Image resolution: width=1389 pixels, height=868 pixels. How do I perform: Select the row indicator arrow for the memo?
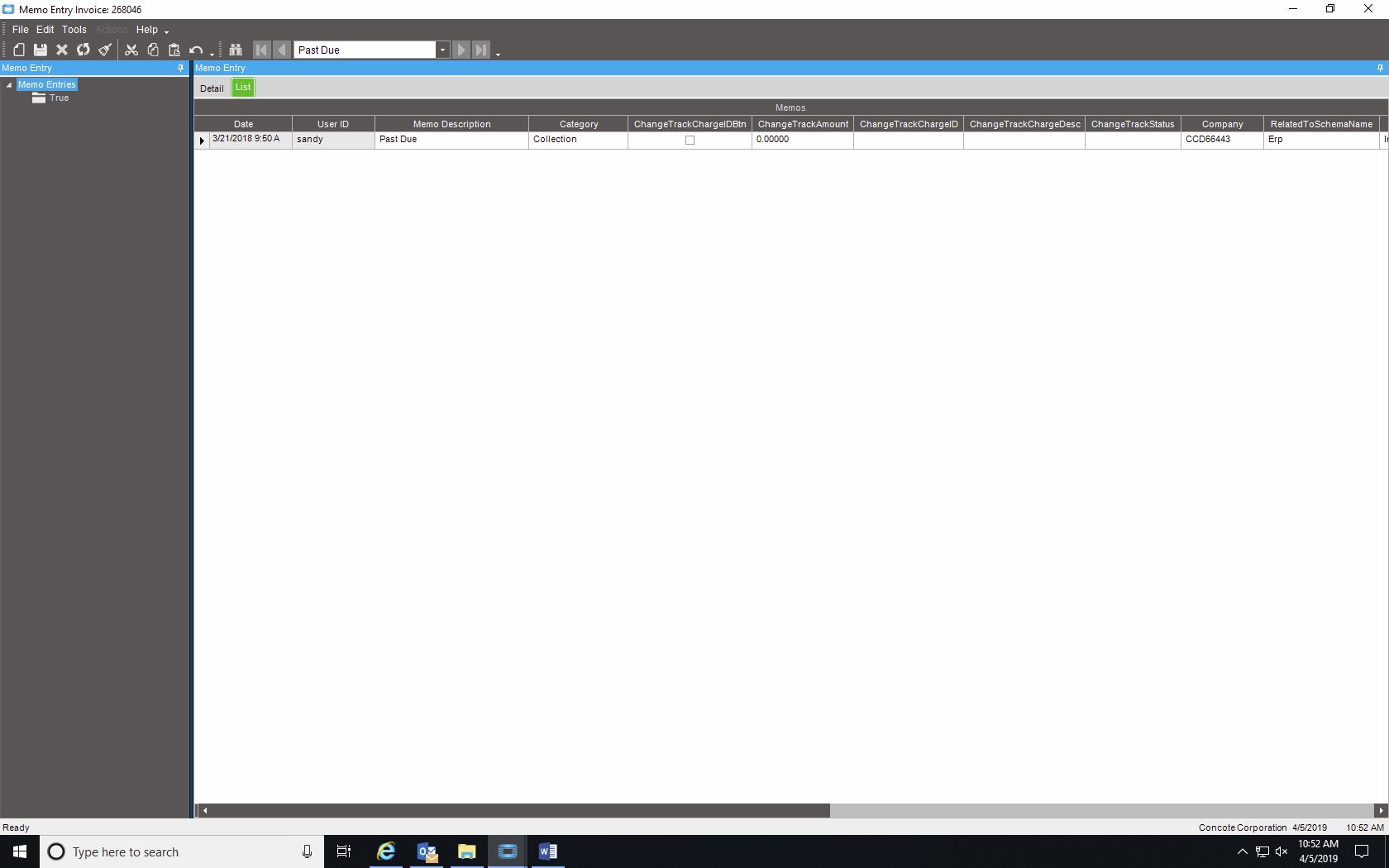coord(202,141)
